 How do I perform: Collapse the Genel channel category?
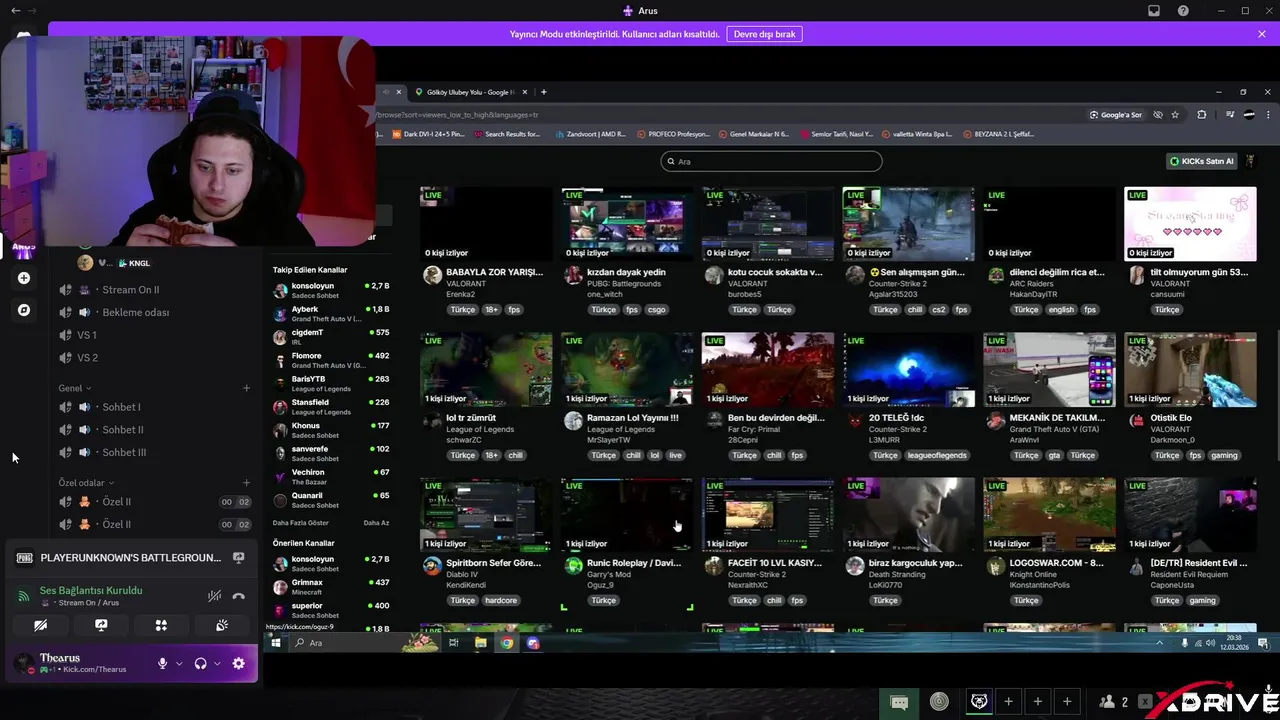75,388
